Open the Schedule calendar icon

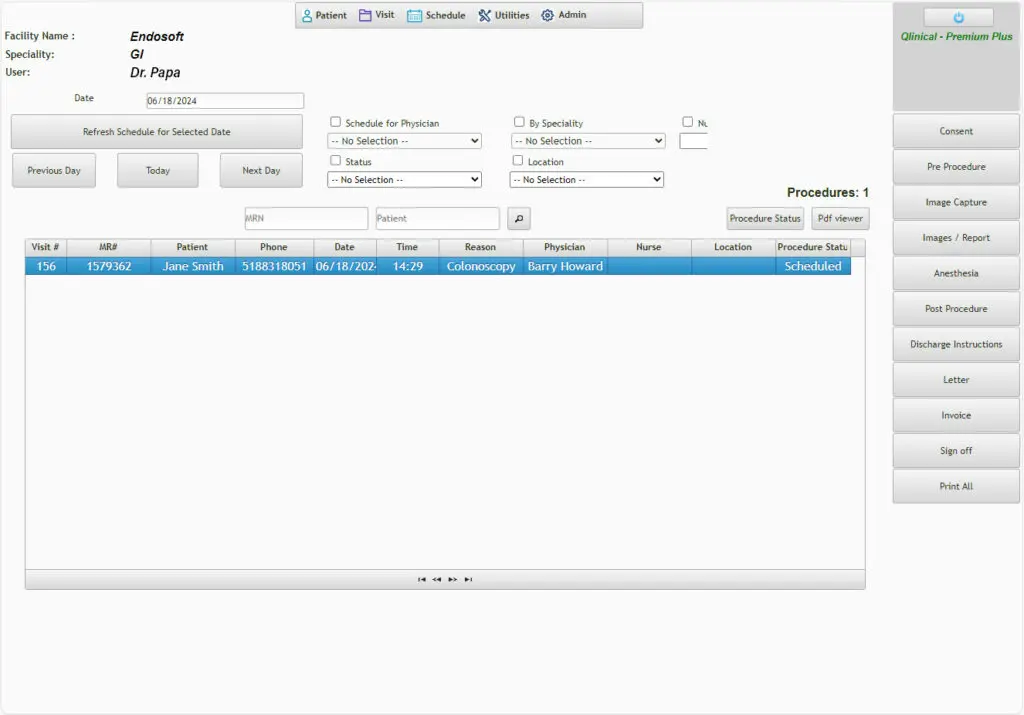(x=414, y=15)
